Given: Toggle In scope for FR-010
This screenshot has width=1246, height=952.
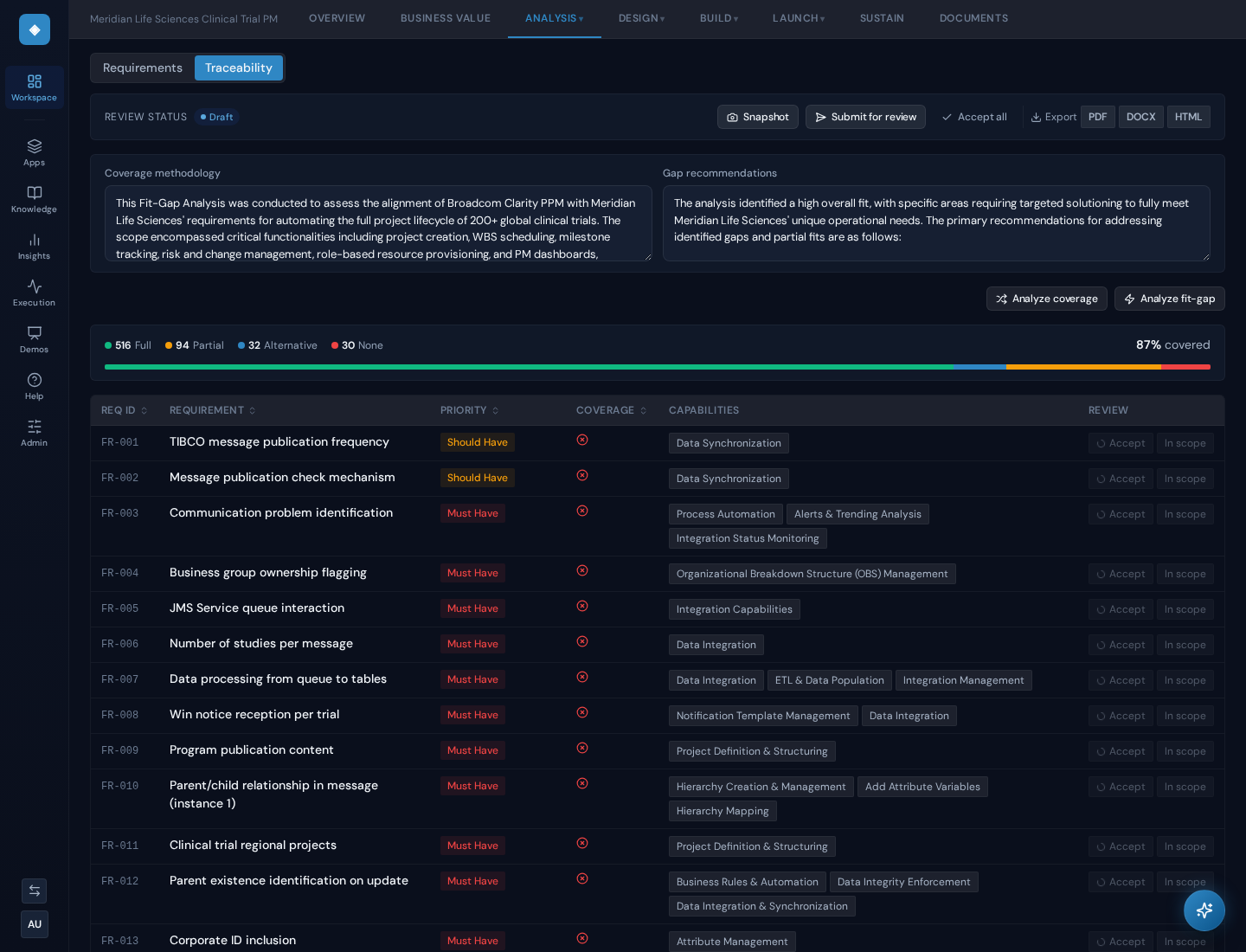Looking at the screenshot, I should point(1185,787).
